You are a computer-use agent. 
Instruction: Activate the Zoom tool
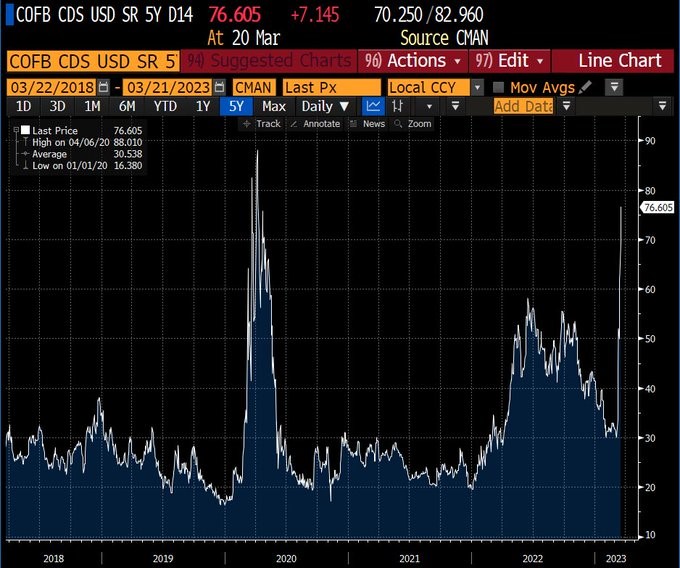[414, 124]
